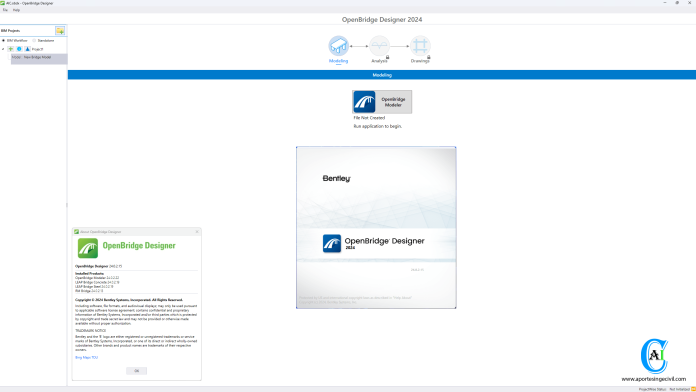The width and height of the screenshot is (696, 392).
Task: Click the "BIM Projects" panel title
Action: click(x=11, y=31)
